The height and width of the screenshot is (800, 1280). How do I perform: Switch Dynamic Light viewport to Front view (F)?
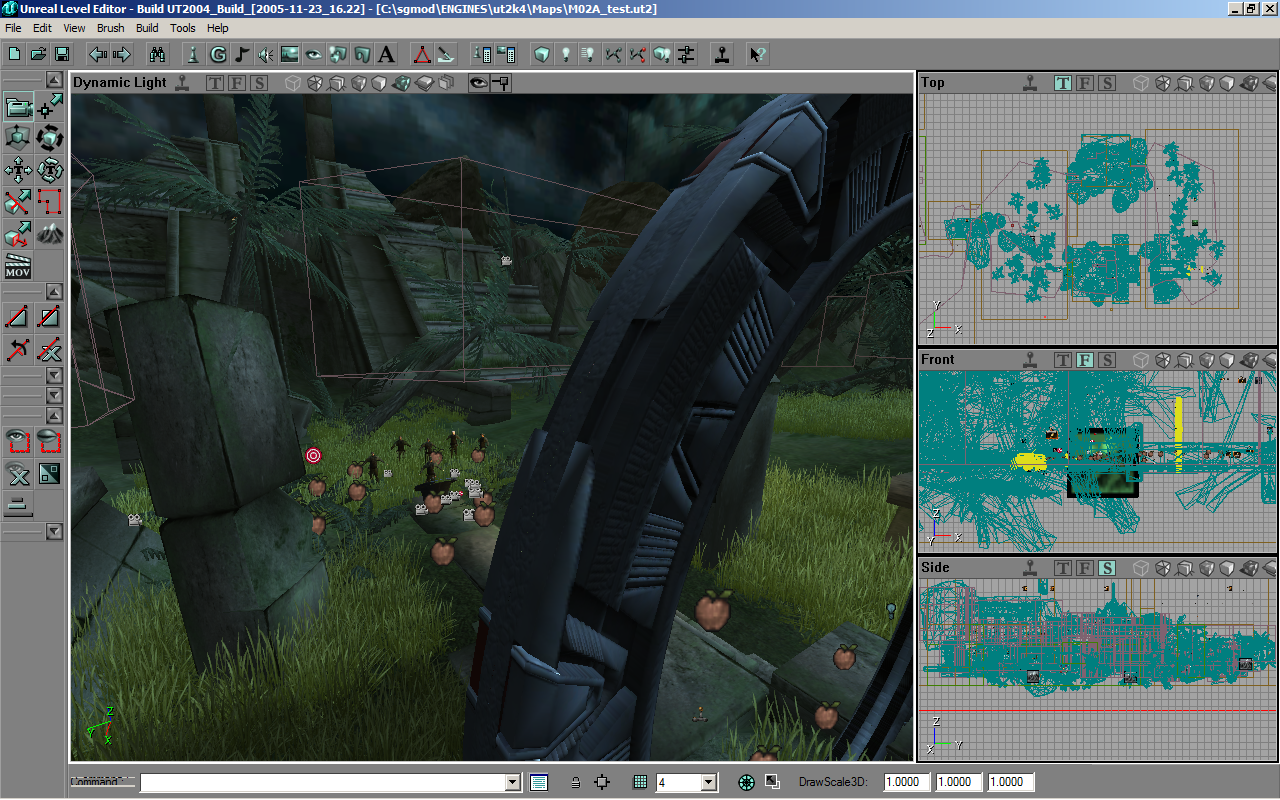click(237, 83)
